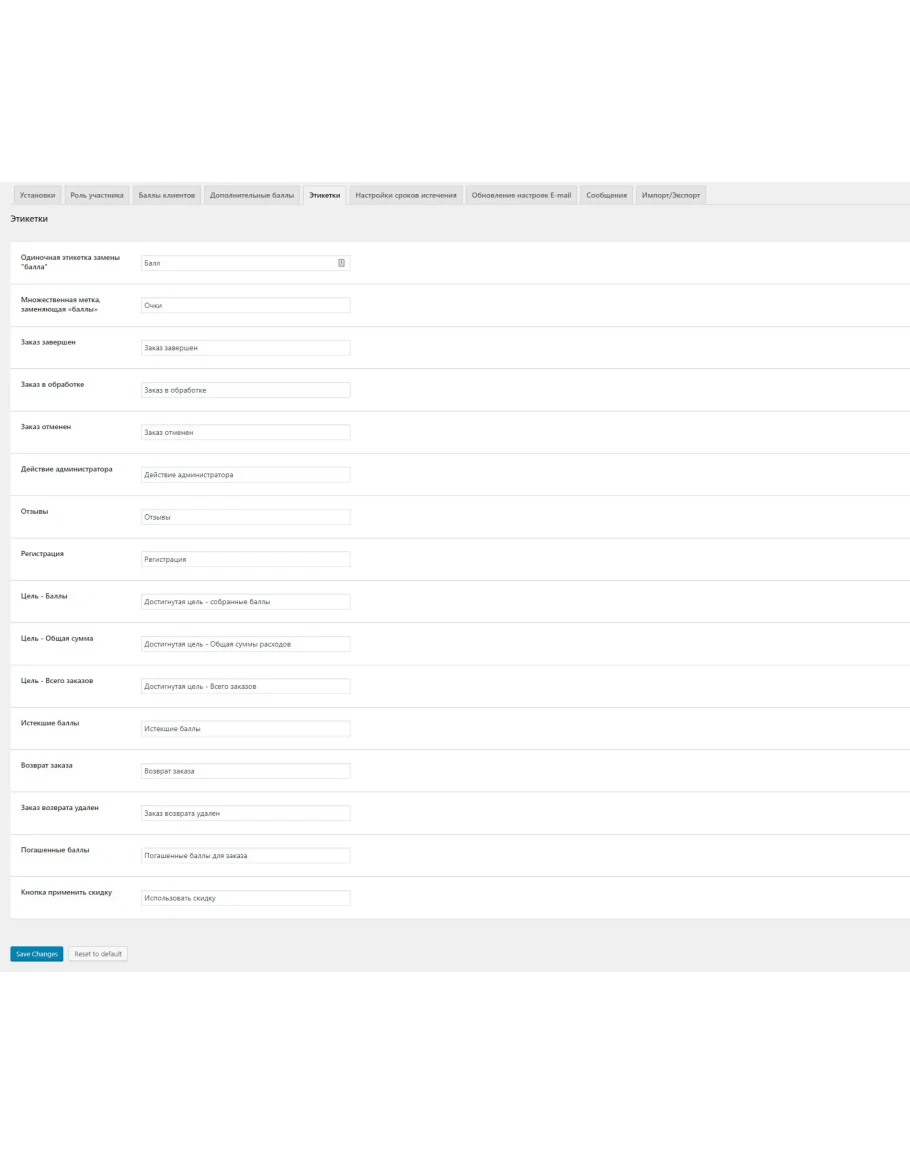Switch to the Роль участника tab
The width and height of the screenshot is (910, 1155).
click(x=97, y=195)
